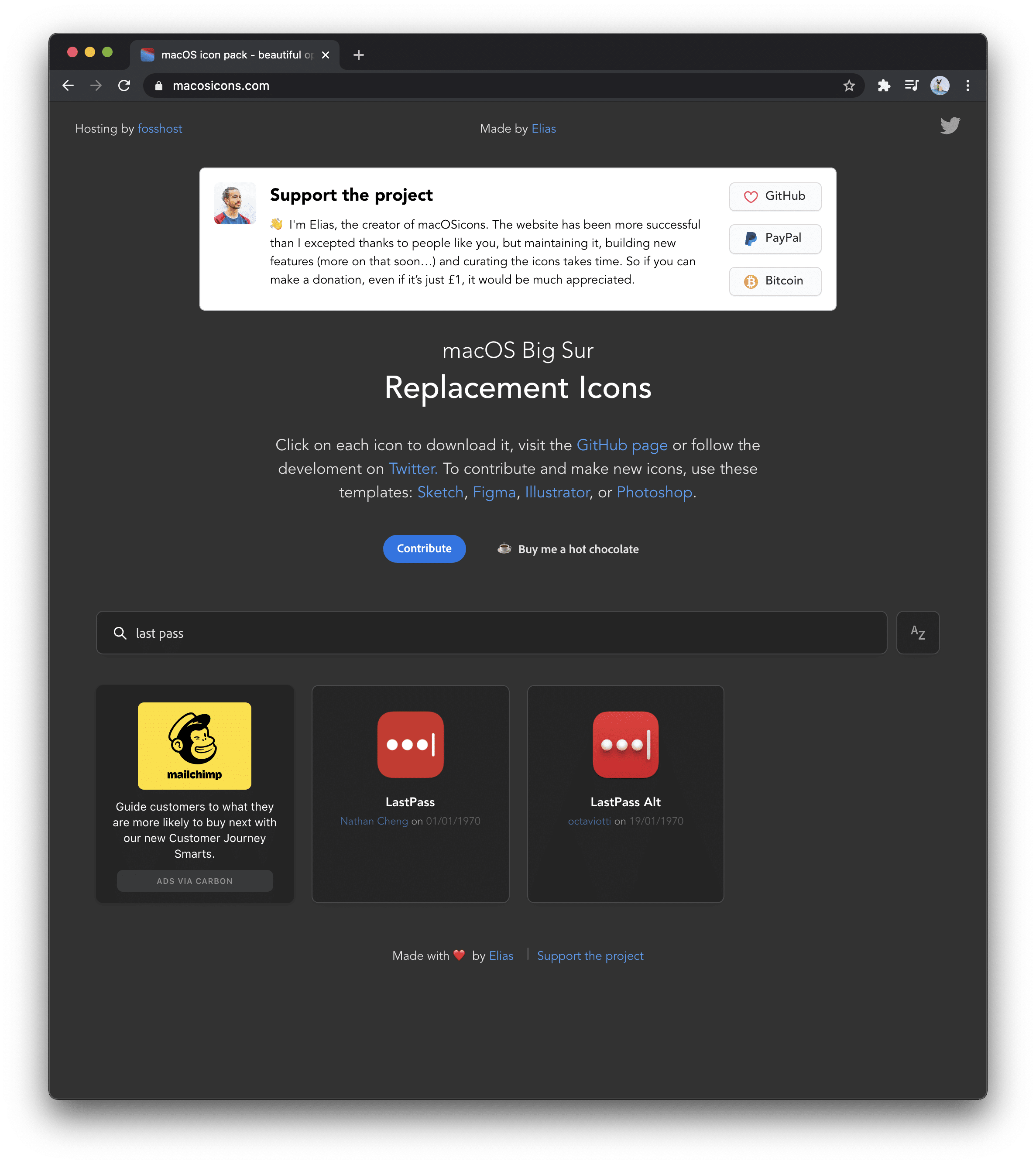Click the Mailchimp ad image
The height and width of the screenshot is (1164, 1036).
pyautogui.click(x=194, y=746)
